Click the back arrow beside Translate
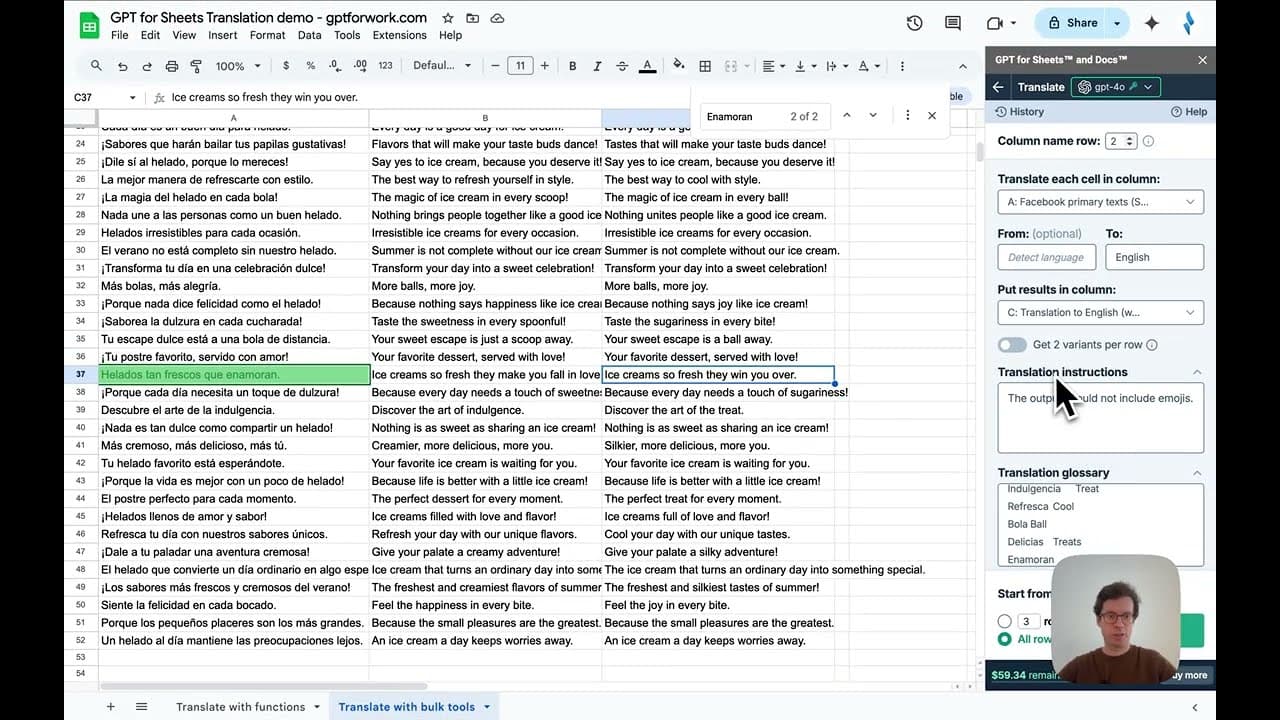Screen dimensions: 1280x720 (x=1000, y=86)
